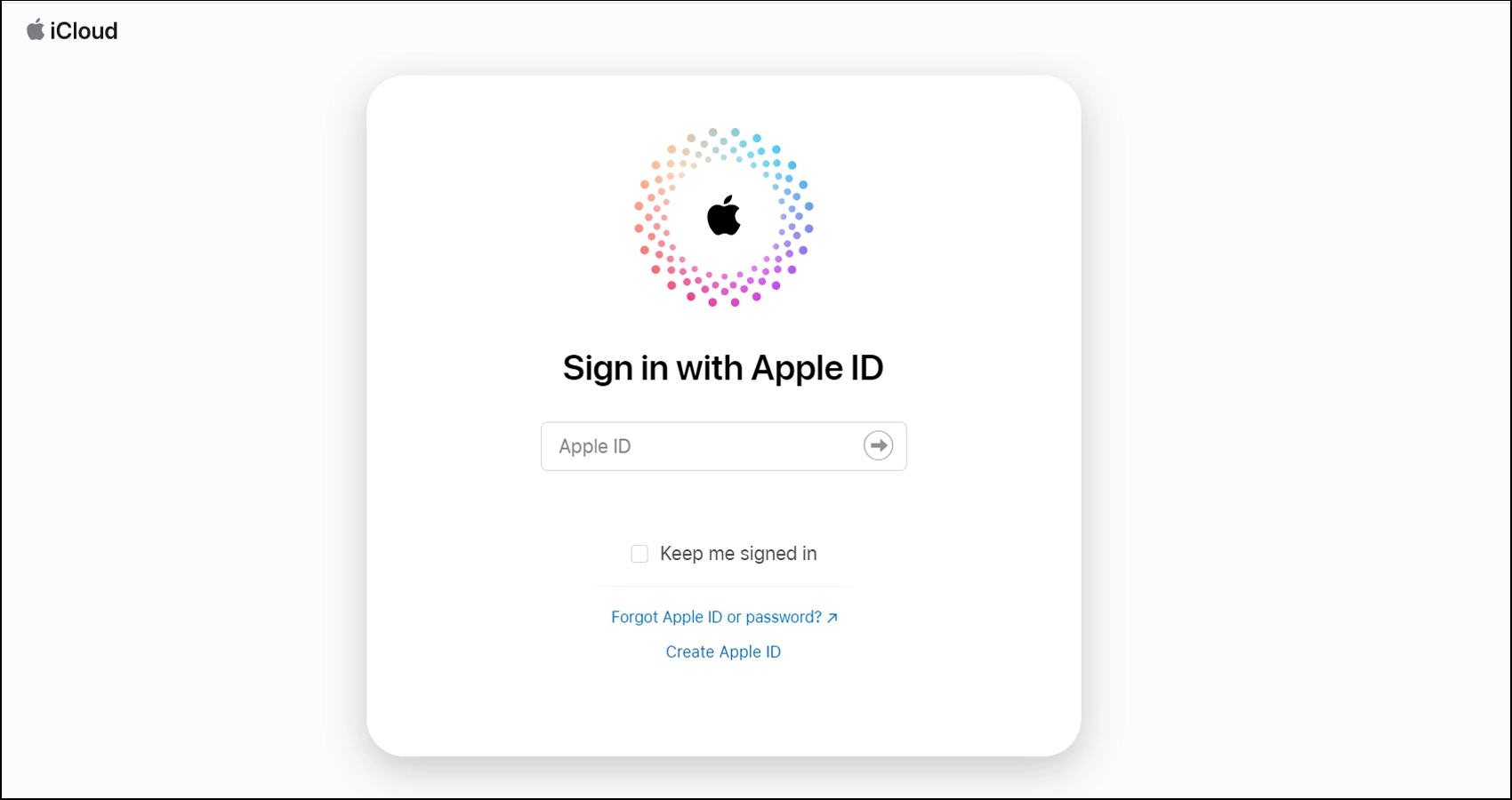1512x800 pixels.
Task: Click the Sign in with Apple ID heading
Action: coord(723,368)
